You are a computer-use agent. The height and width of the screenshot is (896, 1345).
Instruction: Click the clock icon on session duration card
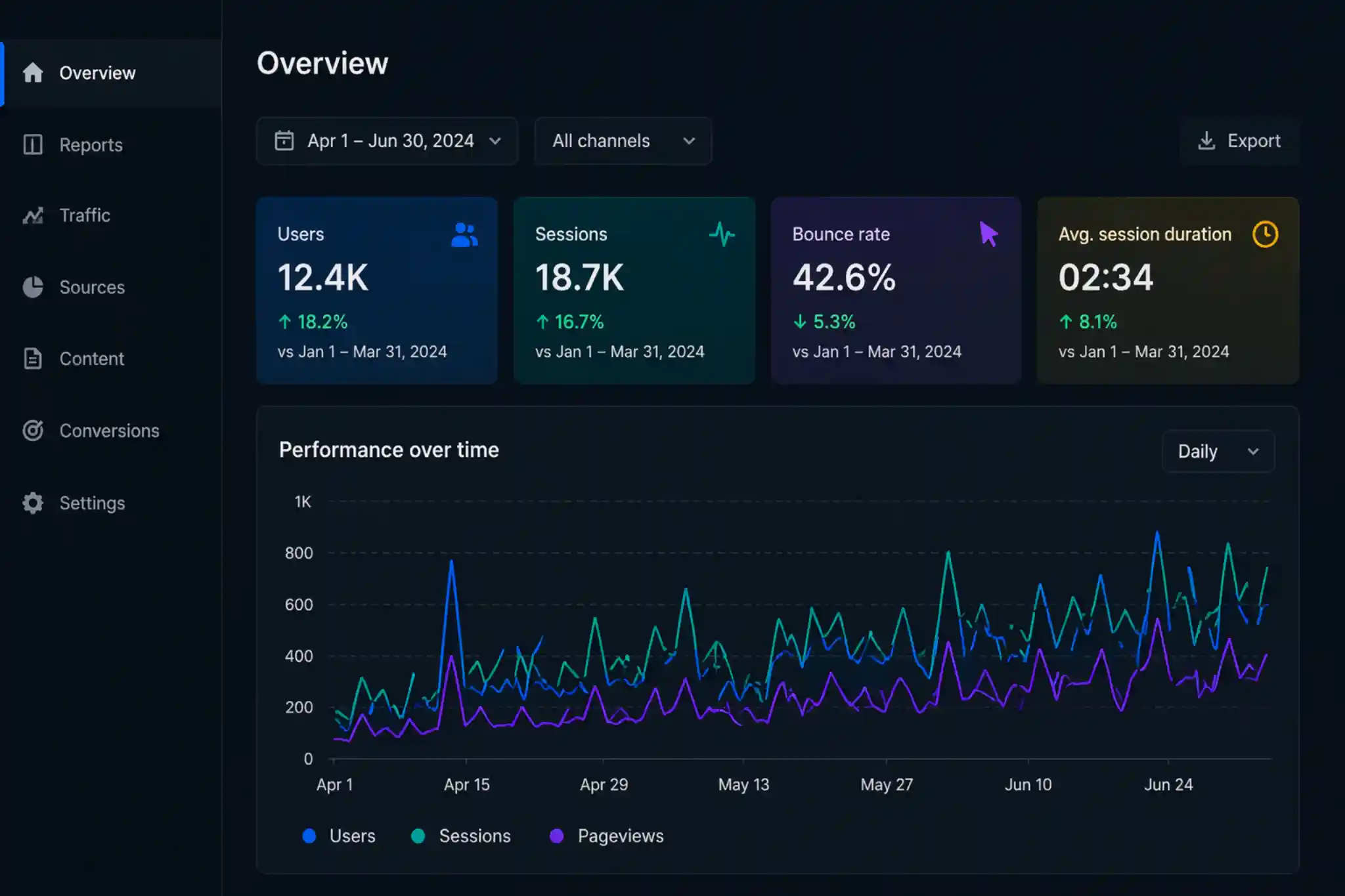pos(1266,234)
